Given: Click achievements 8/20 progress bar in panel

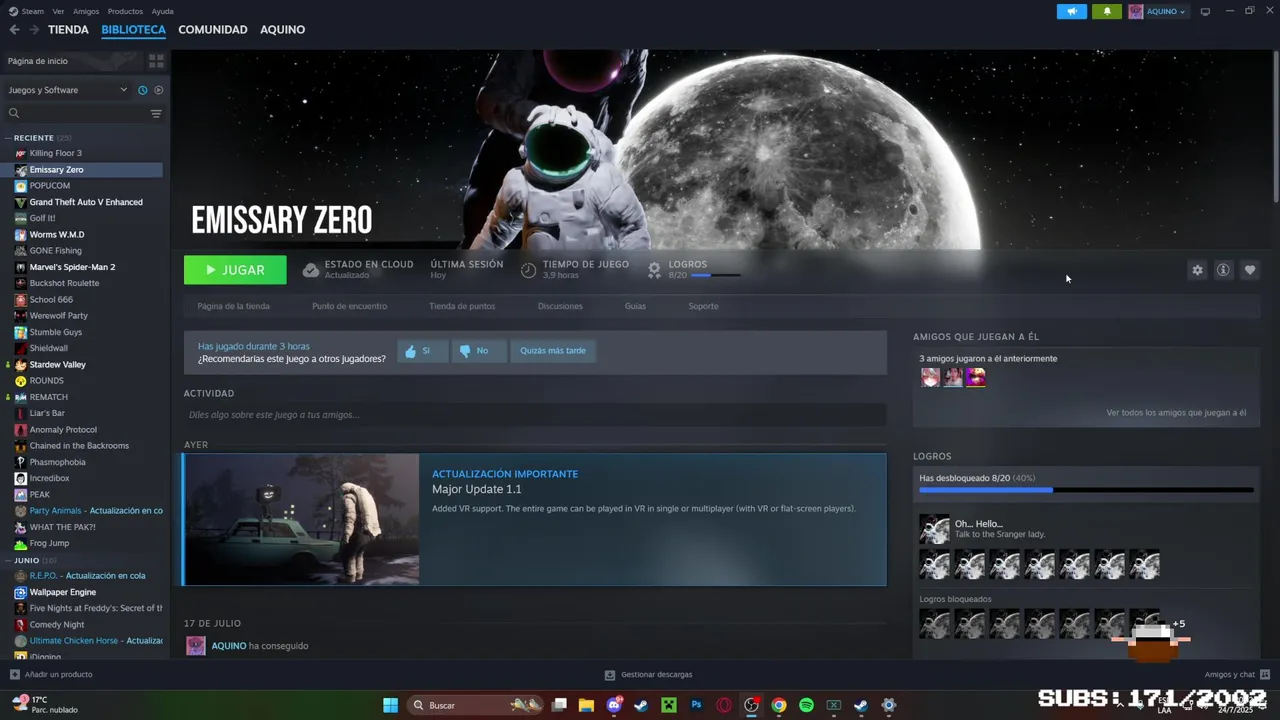Looking at the screenshot, I should pyautogui.click(x=1086, y=490).
